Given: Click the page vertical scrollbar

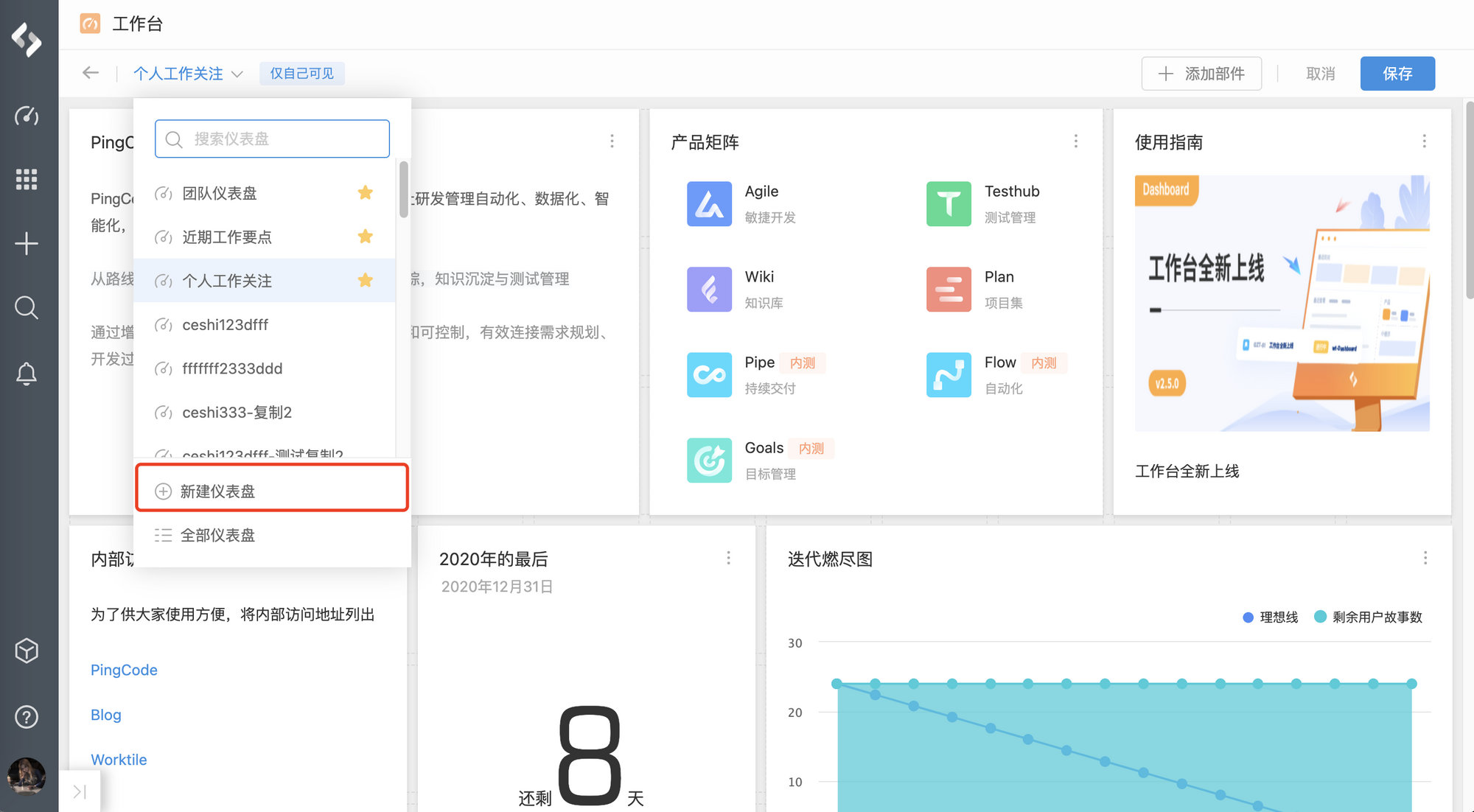Looking at the screenshot, I should (x=1469, y=199).
